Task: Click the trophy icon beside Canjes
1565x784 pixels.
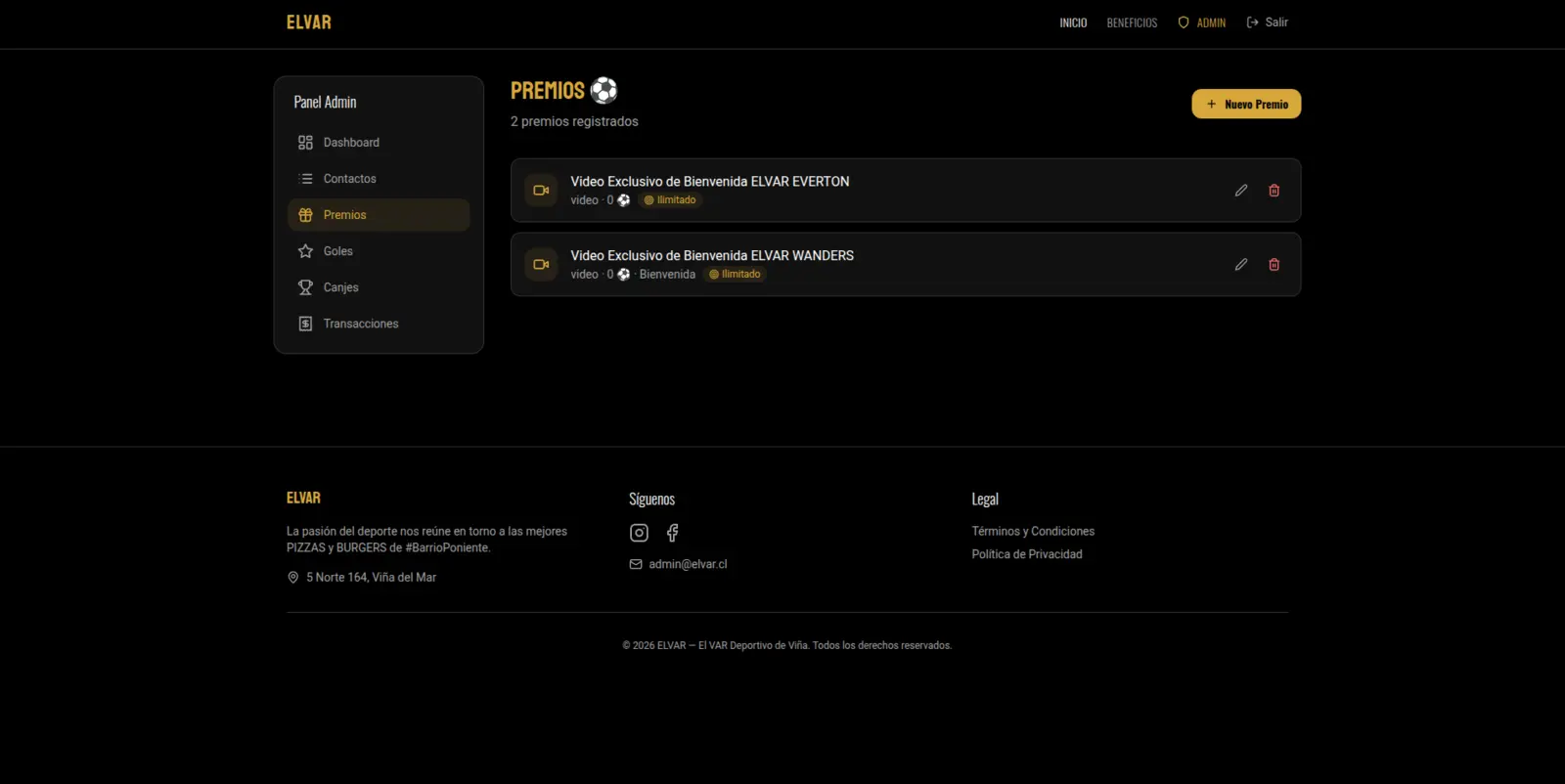Action: pyautogui.click(x=305, y=287)
